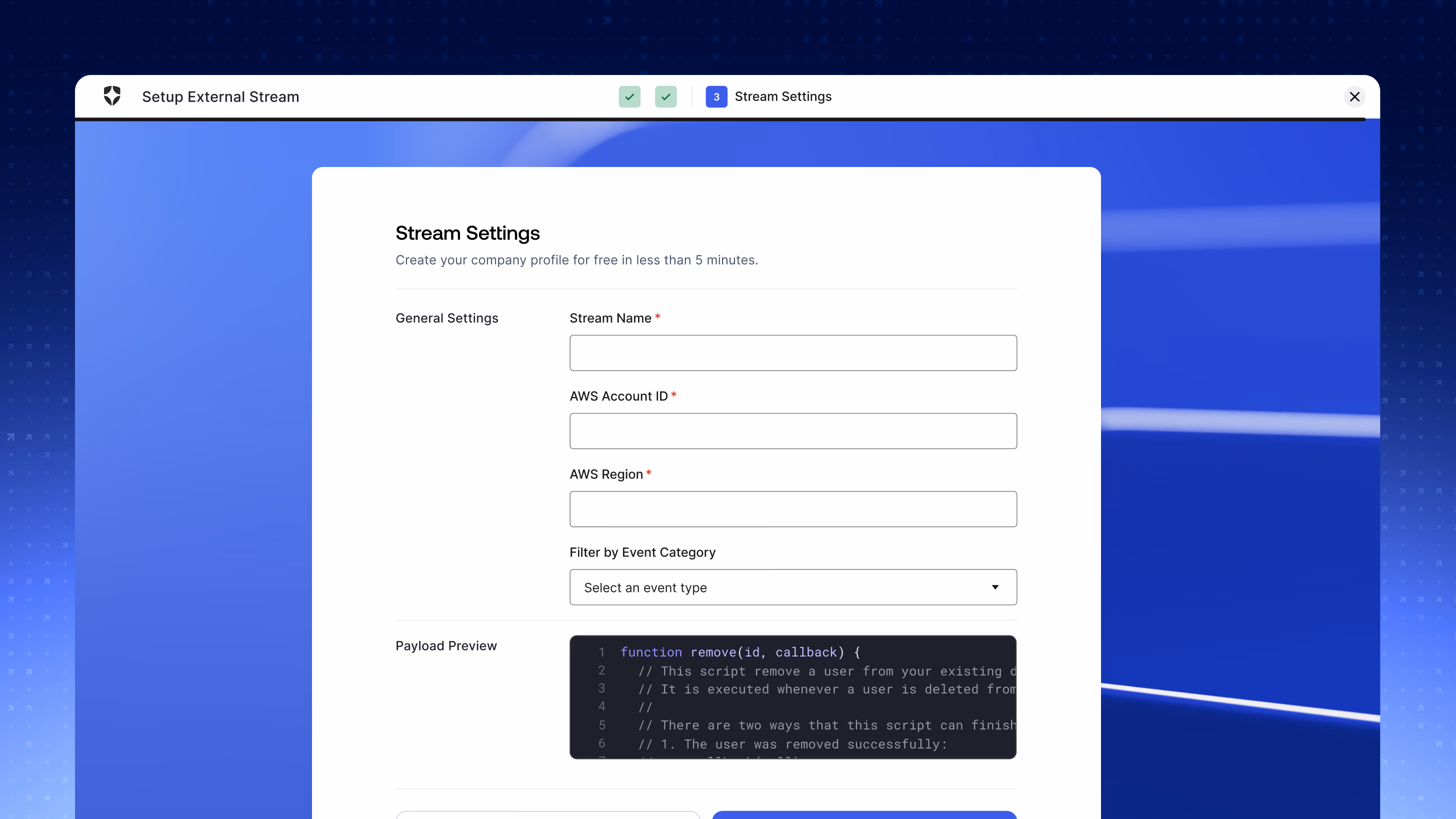This screenshot has width=1456, height=819.
Task: Click line number 3 in code gutter
Action: click(601, 688)
